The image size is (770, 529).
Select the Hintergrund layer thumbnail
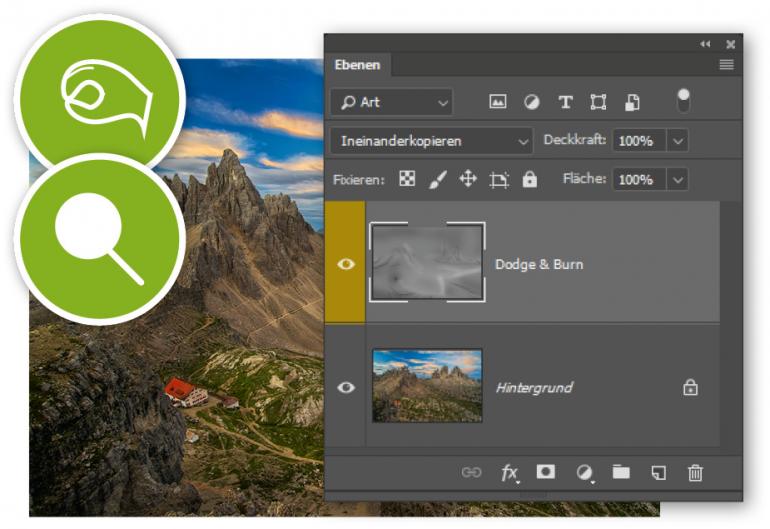[x=427, y=386]
